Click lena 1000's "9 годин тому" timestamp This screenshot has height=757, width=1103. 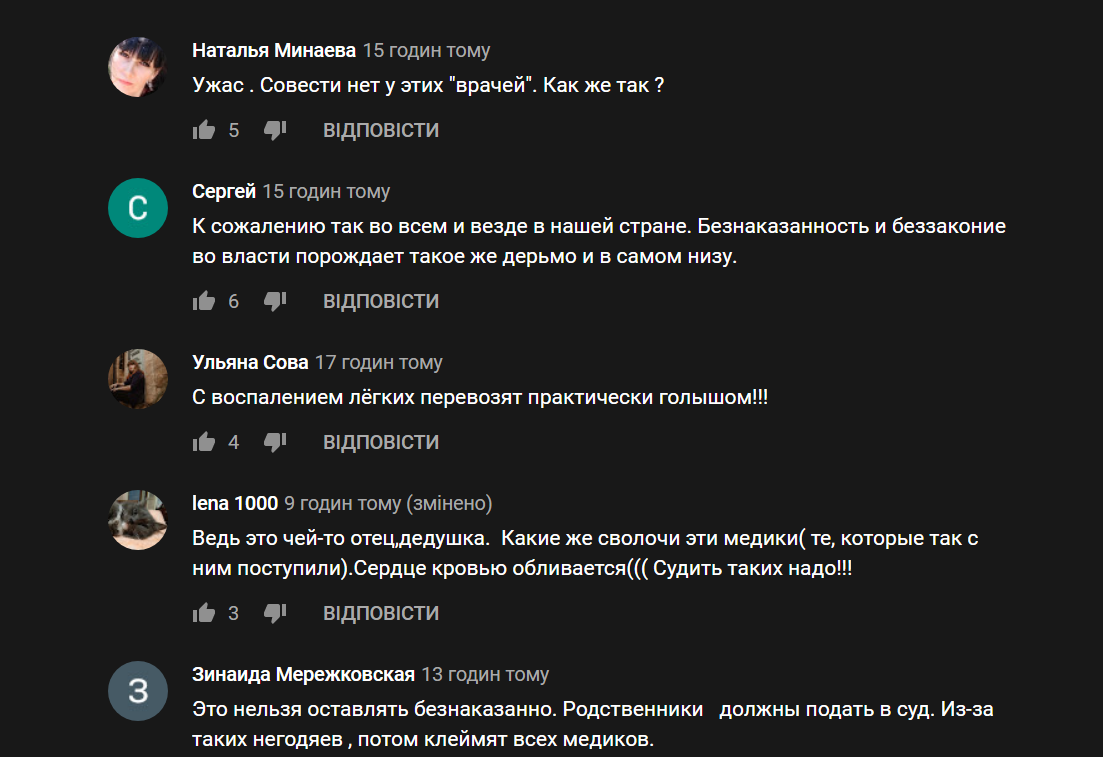point(342,504)
